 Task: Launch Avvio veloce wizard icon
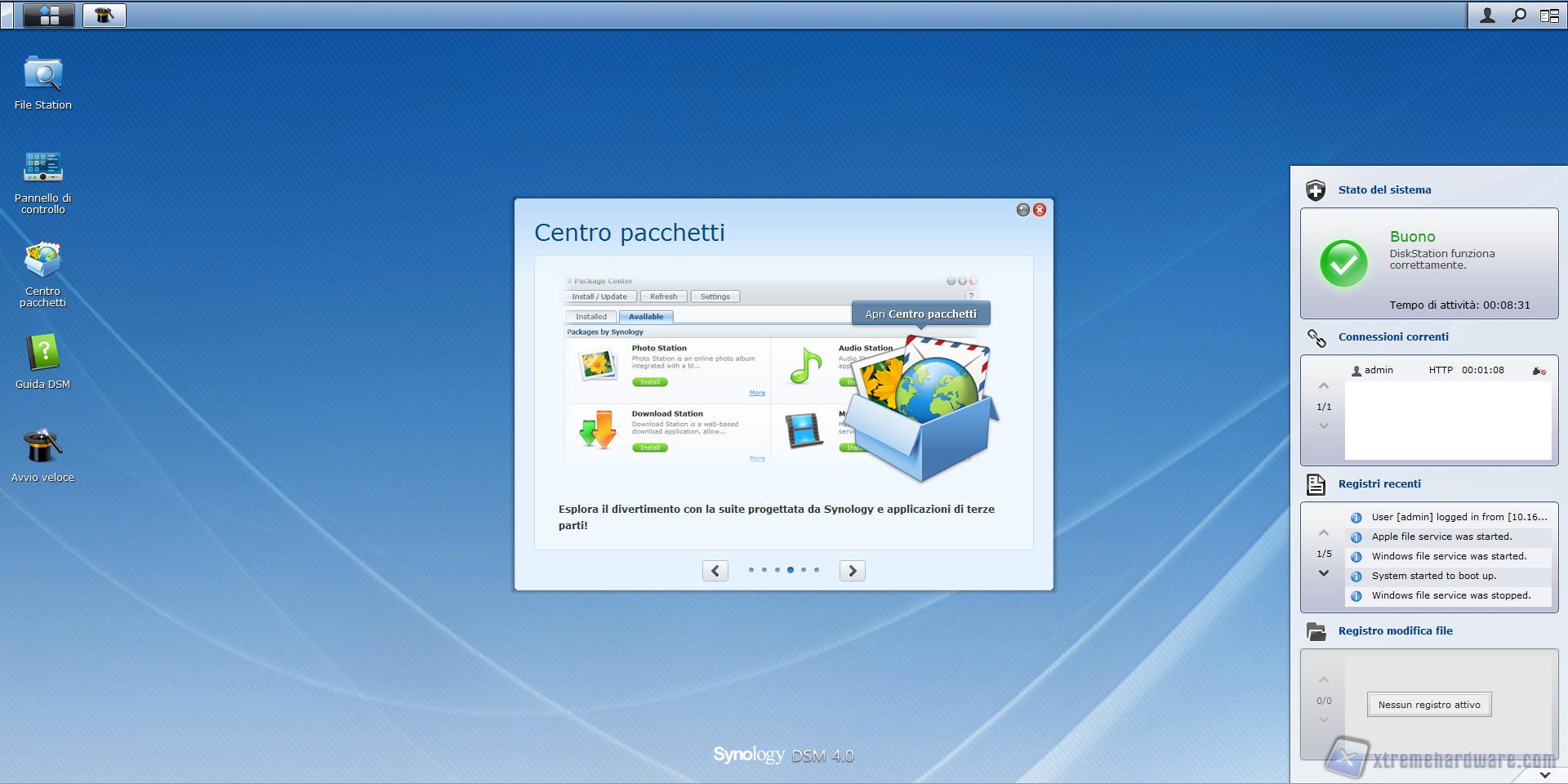point(42,448)
